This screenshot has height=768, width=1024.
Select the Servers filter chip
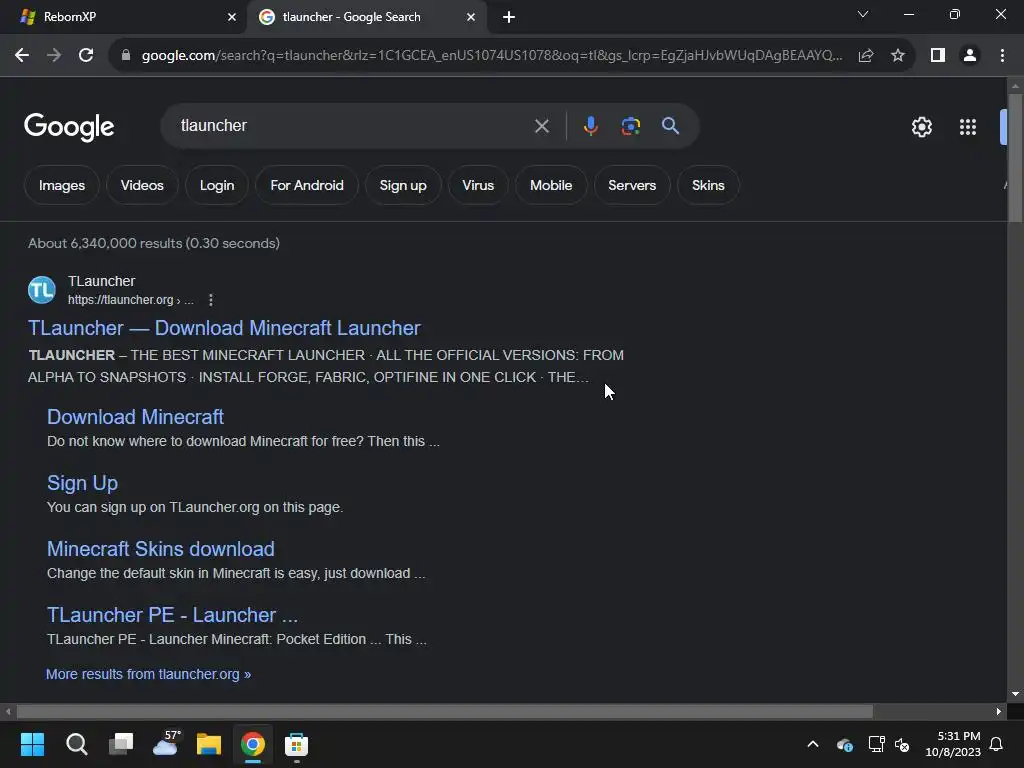tap(632, 185)
